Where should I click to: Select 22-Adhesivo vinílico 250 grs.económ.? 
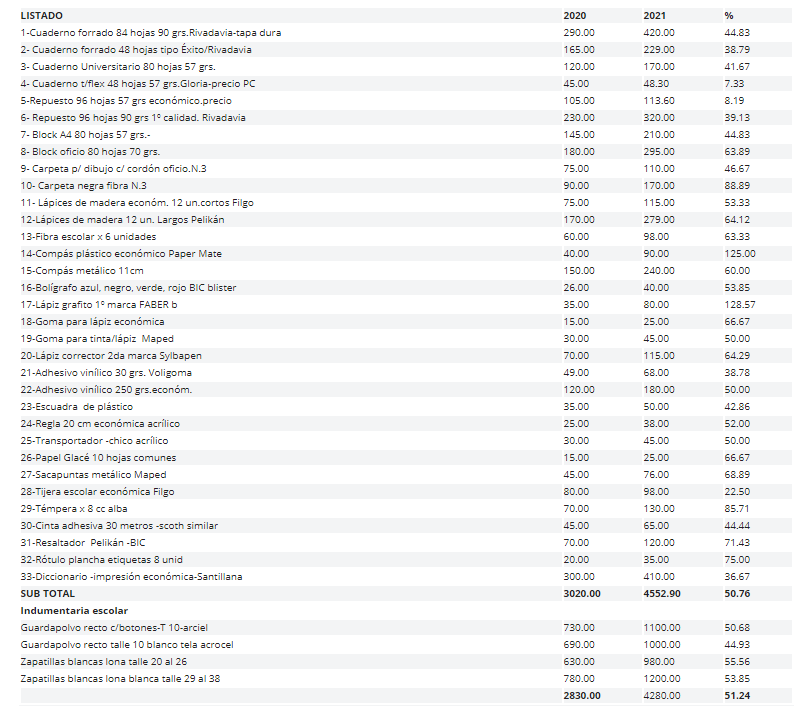406,390
